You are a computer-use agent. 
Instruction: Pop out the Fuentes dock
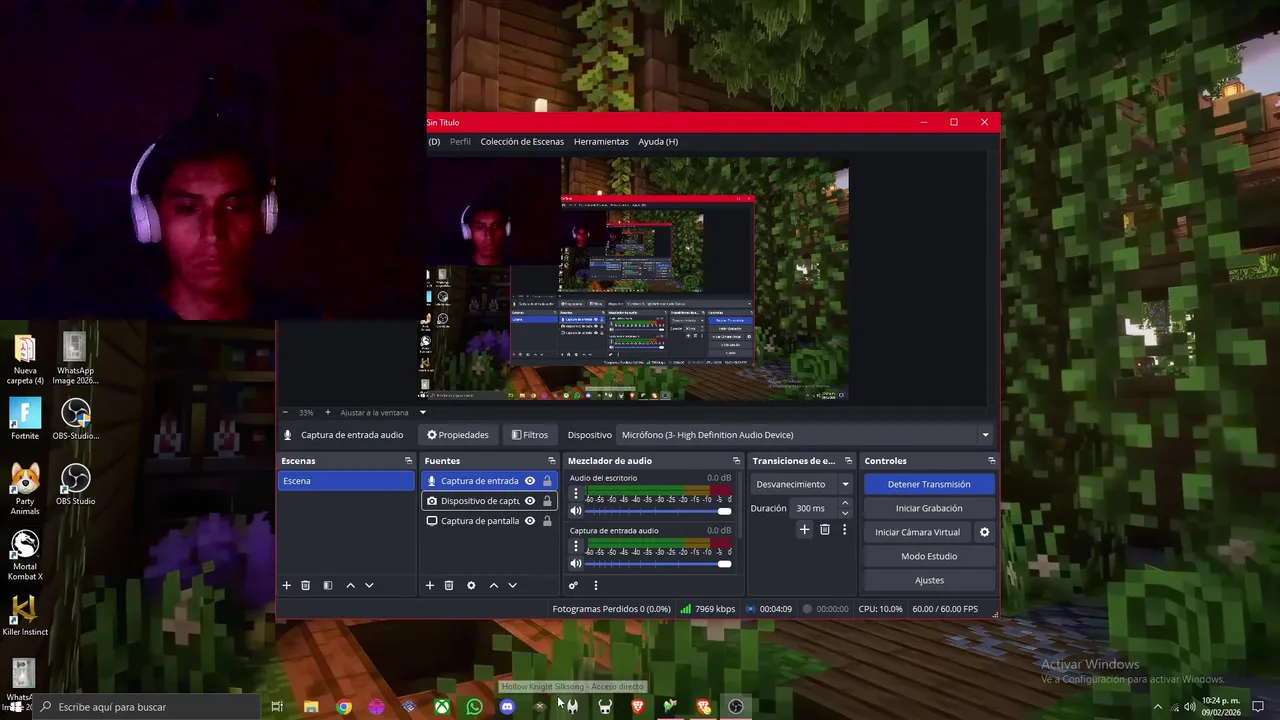point(551,461)
